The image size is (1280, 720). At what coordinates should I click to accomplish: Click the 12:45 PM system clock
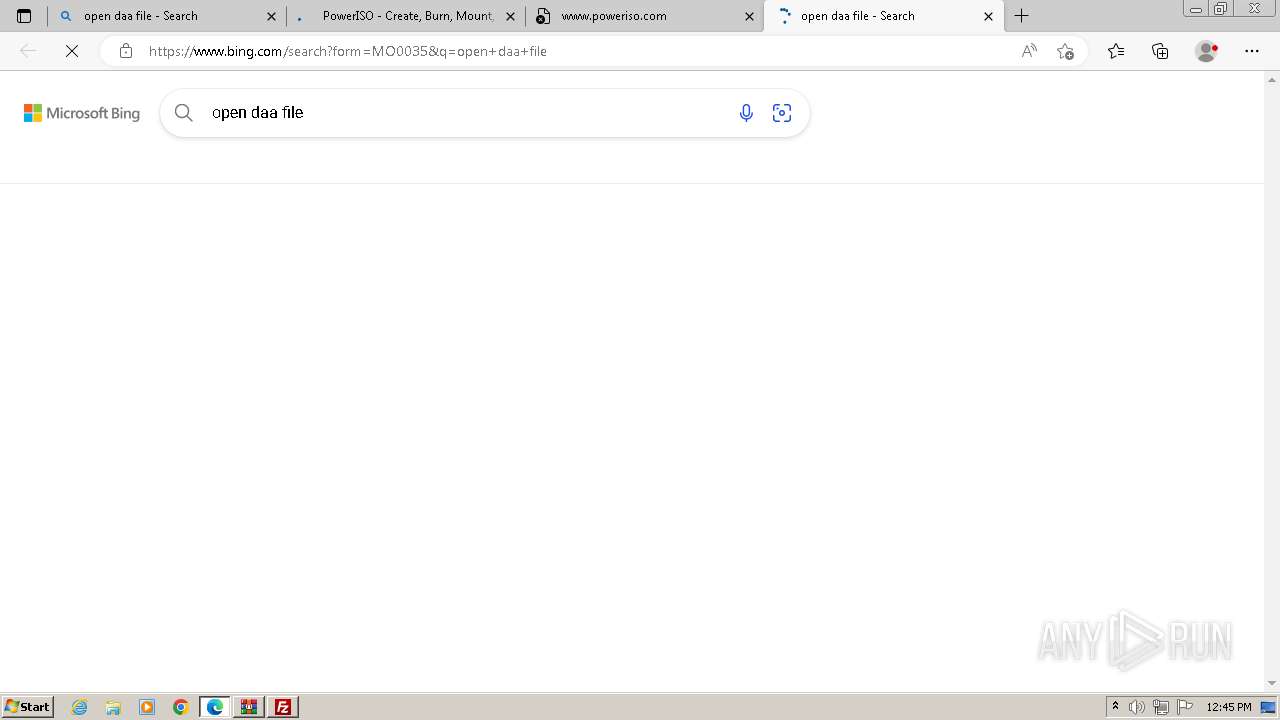pos(1229,707)
